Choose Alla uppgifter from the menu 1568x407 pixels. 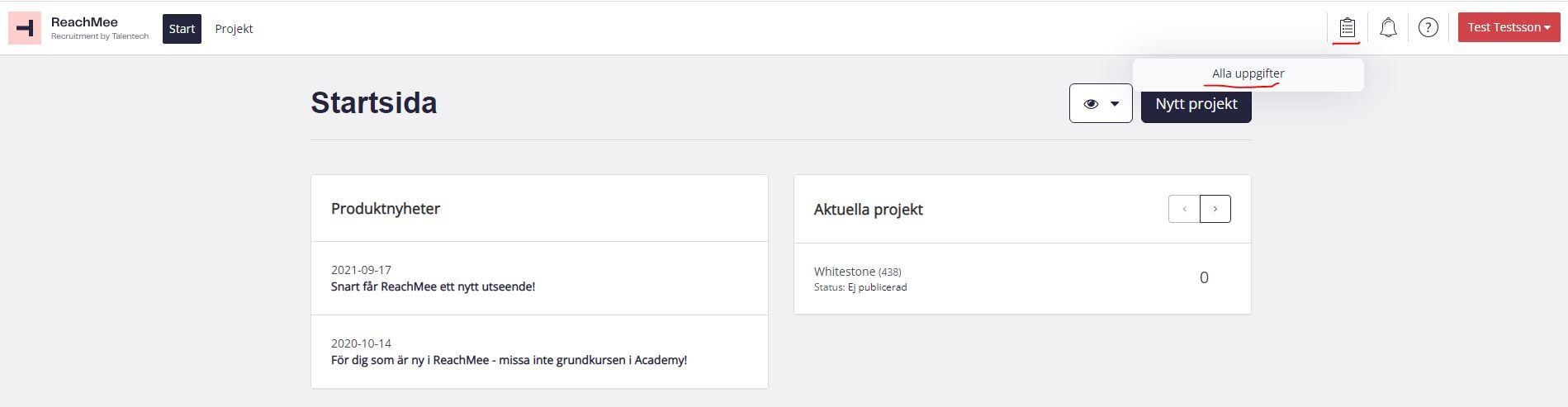click(1248, 73)
